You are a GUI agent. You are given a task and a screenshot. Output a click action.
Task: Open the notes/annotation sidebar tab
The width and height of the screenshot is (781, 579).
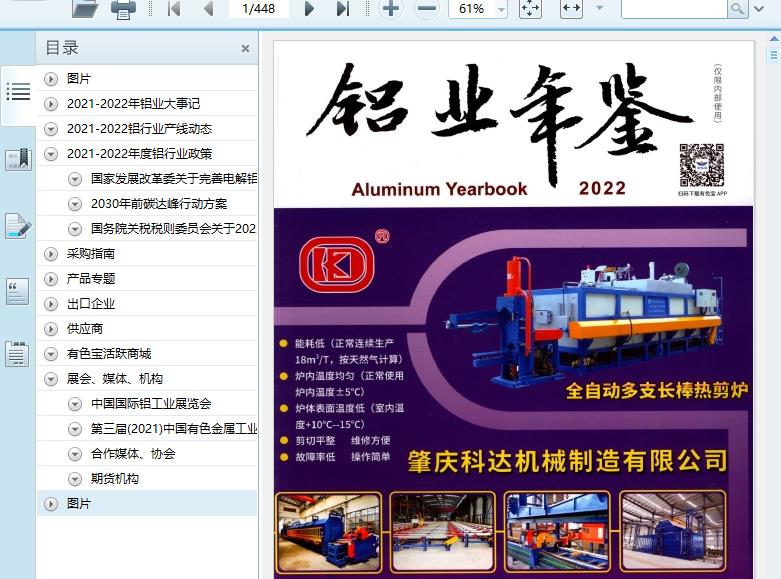coord(18,225)
